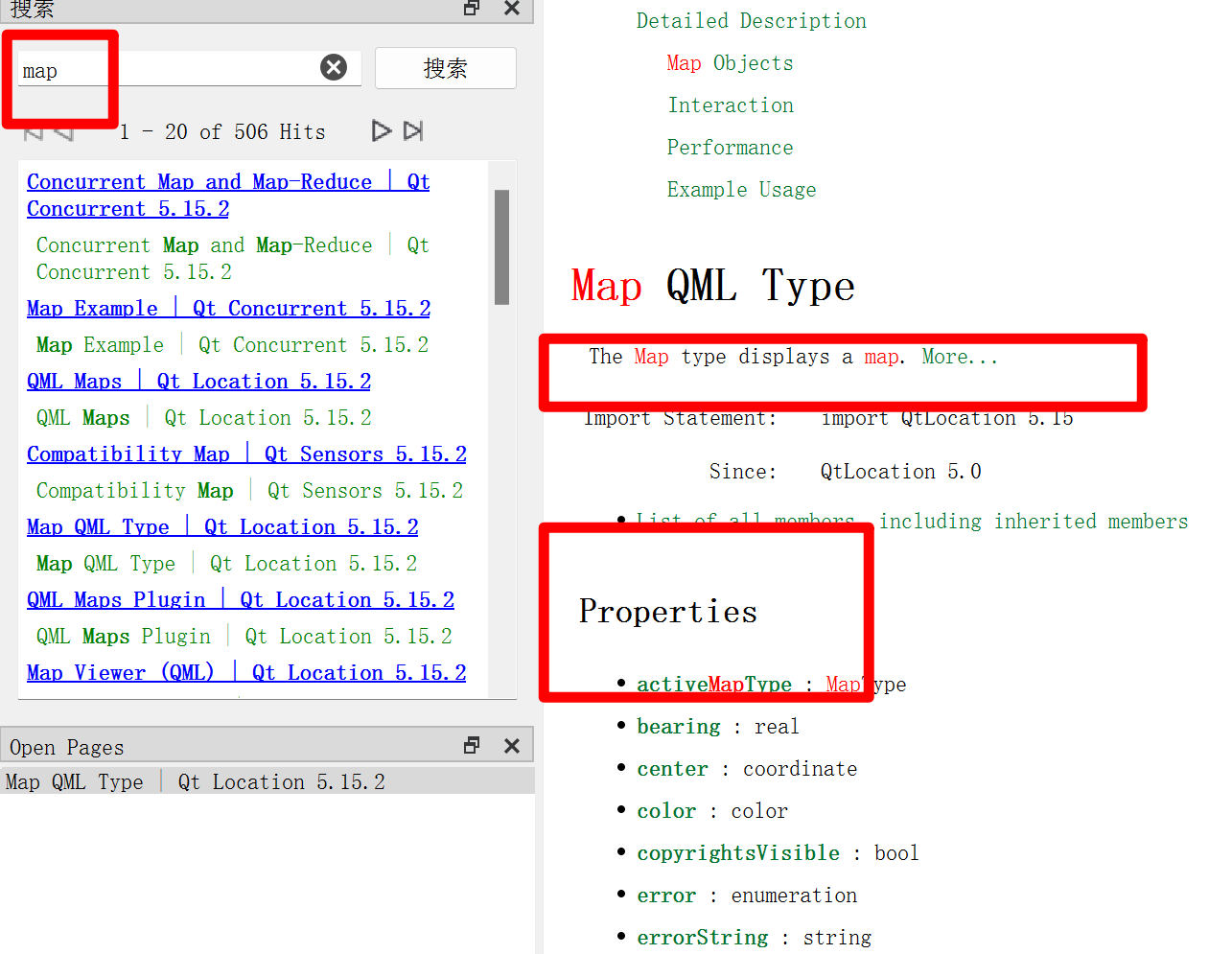Jump to Performance section link
The height and width of the screenshot is (954, 1232).
click(x=731, y=148)
